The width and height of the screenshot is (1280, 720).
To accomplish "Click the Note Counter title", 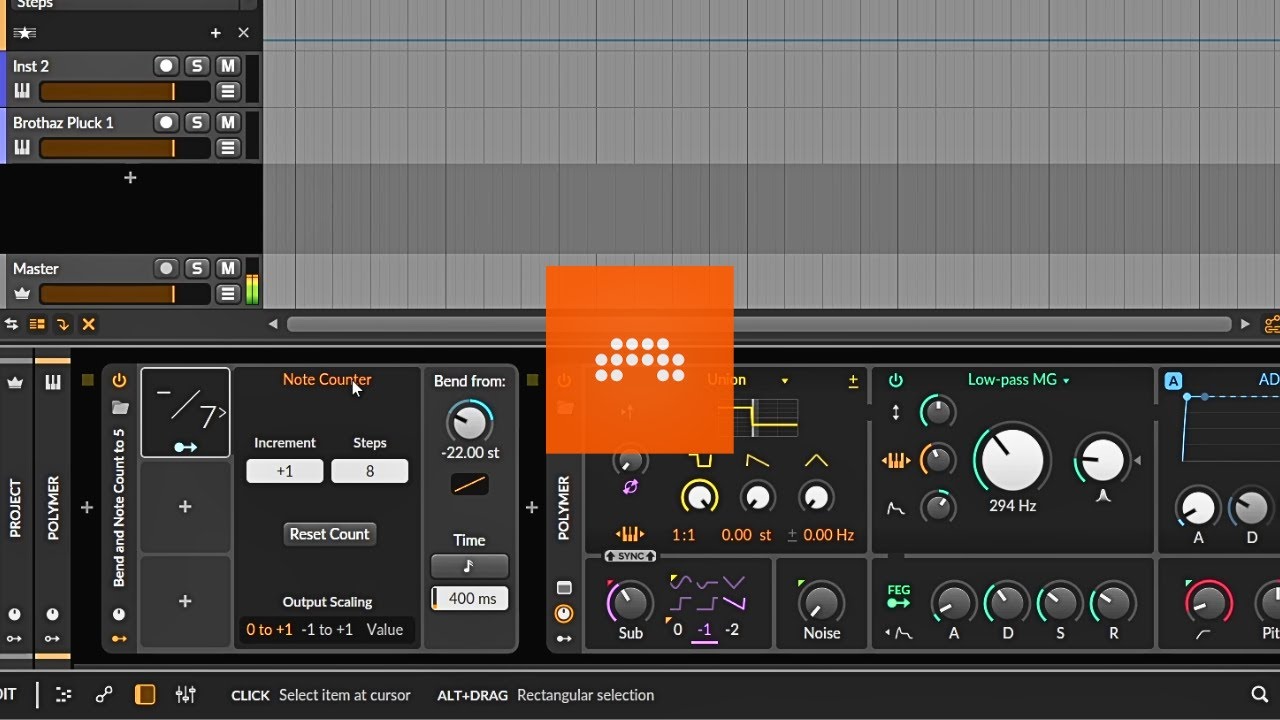I will pos(327,379).
